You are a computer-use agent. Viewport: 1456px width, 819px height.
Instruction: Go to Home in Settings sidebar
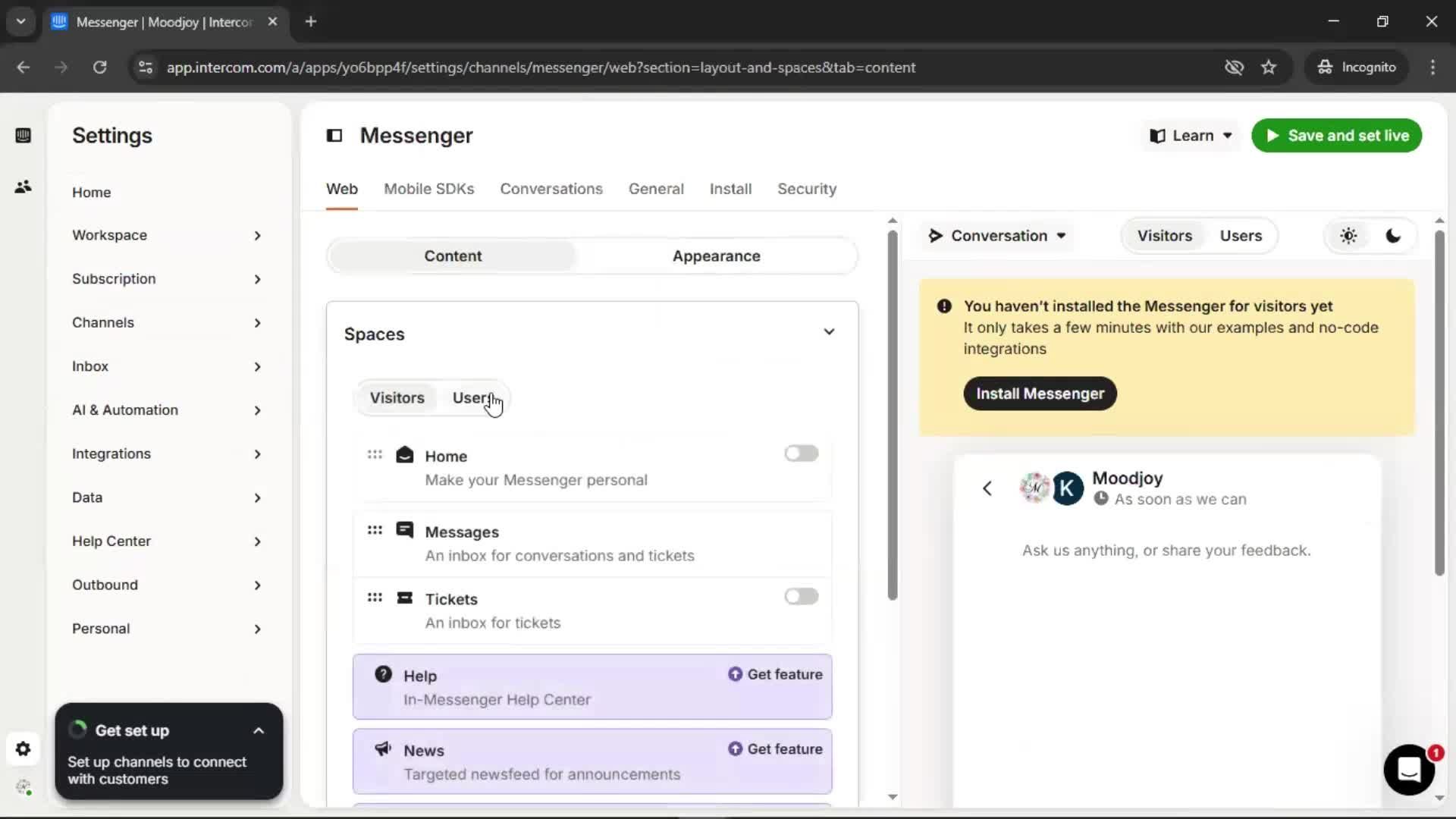coord(92,193)
